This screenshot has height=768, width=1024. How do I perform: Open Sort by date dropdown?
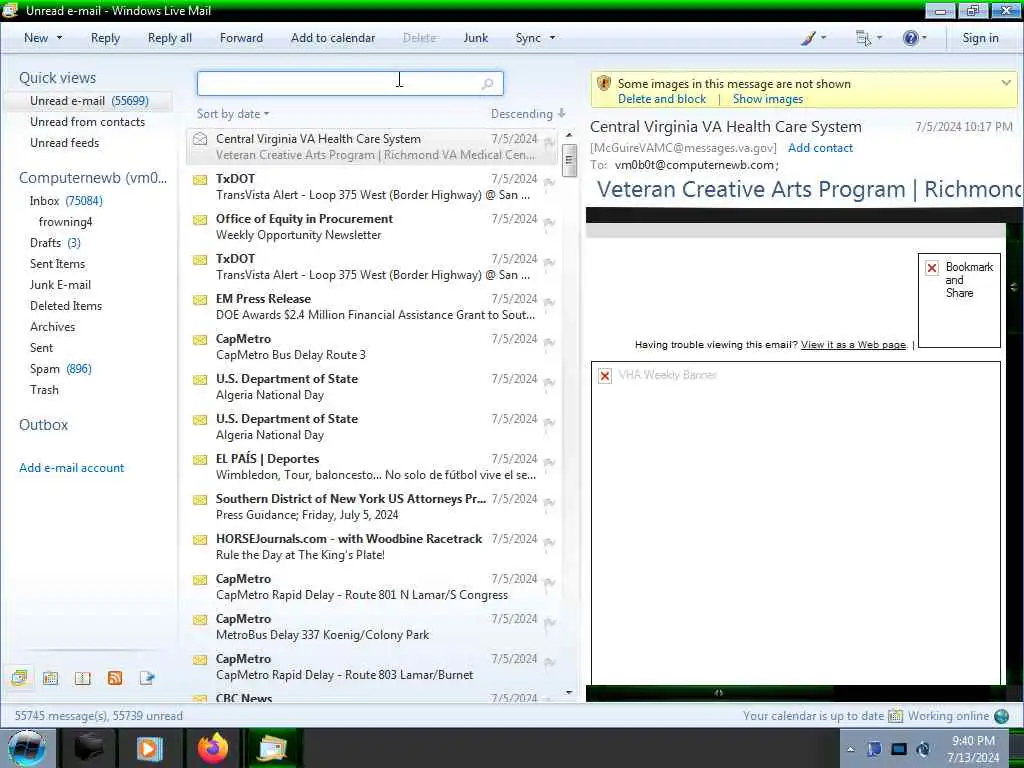(233, 114)
